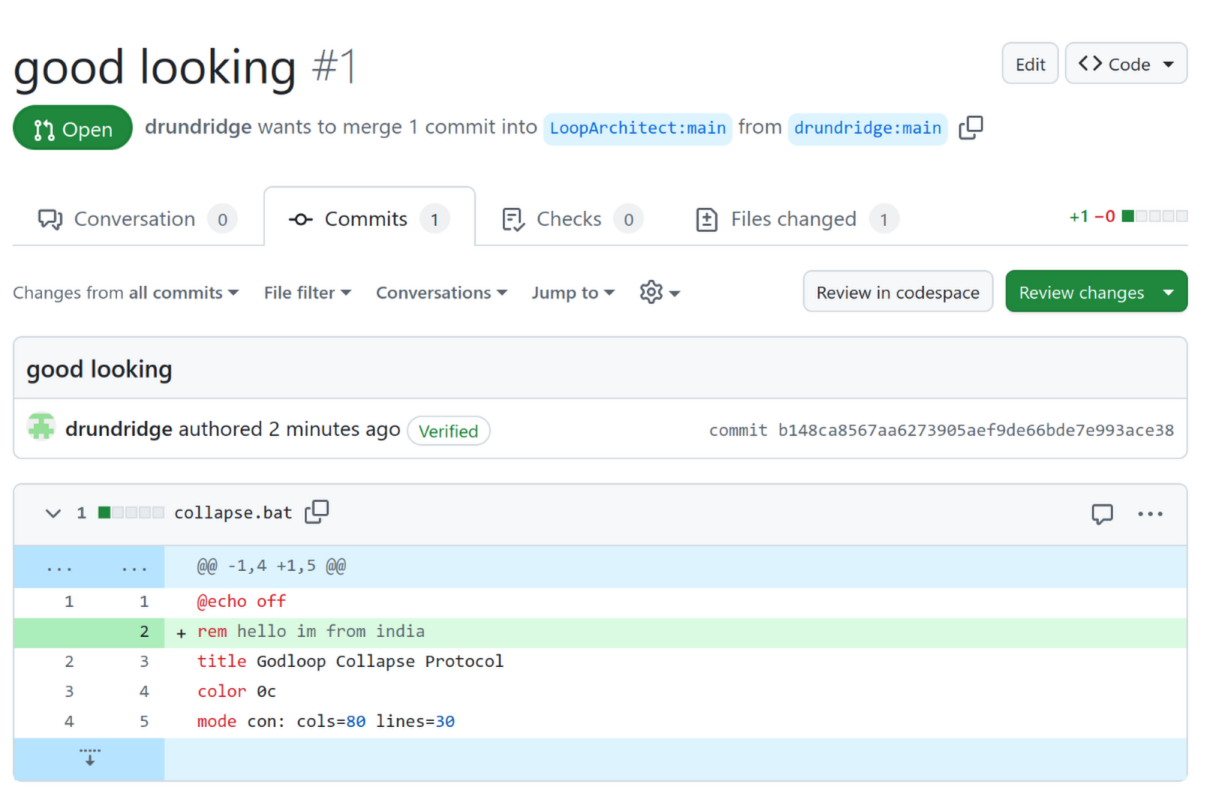Click the drundridge avatar image
This screenshot has width=1210, height=796.
41,428
